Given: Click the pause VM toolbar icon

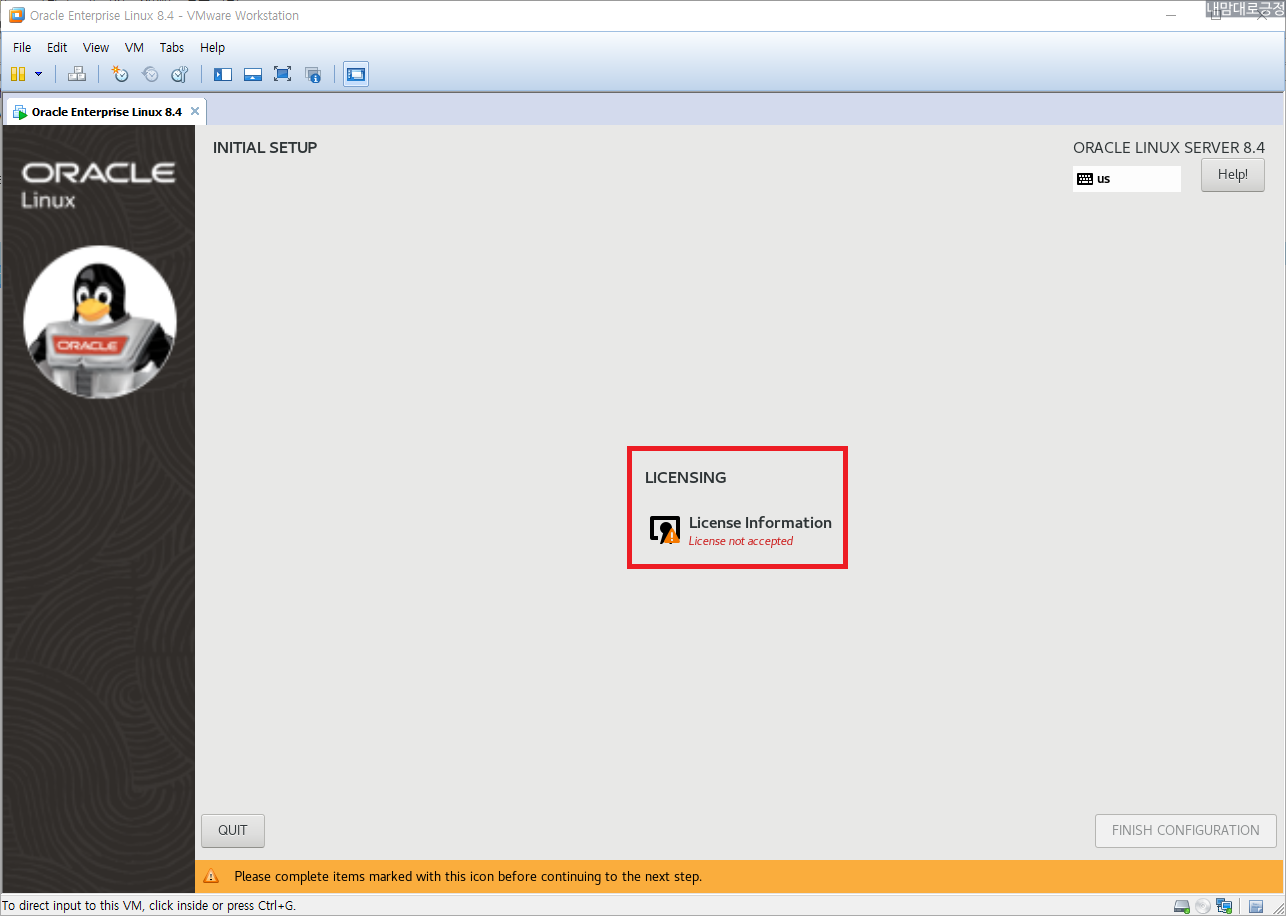Looking at the screenshot, I should coord(18,74).
